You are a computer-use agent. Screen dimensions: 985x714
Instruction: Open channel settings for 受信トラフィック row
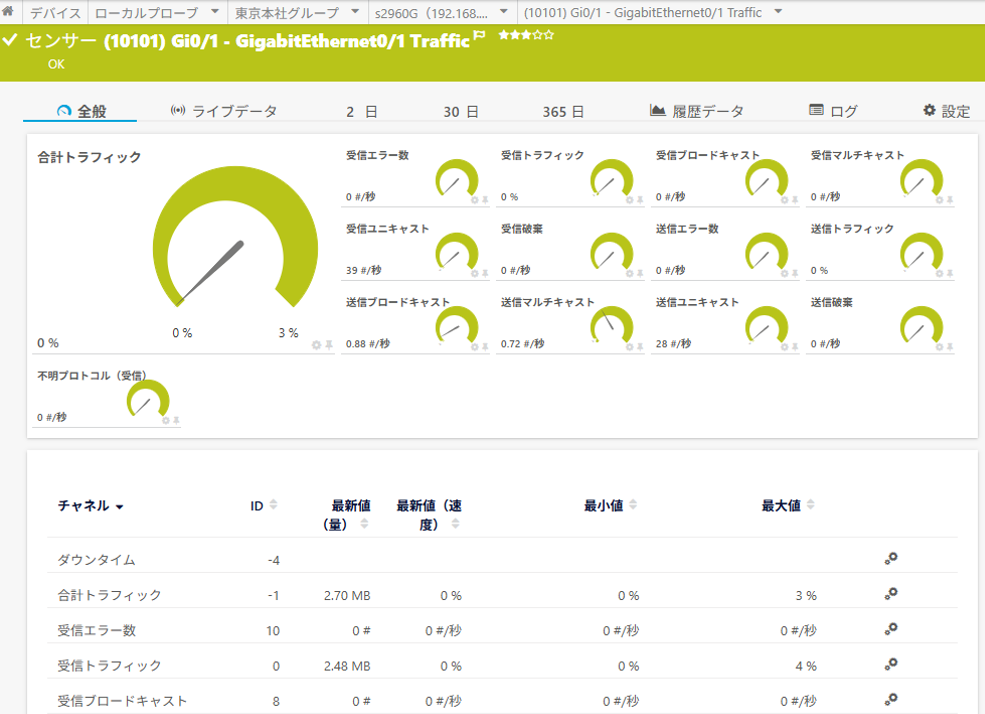890,664
